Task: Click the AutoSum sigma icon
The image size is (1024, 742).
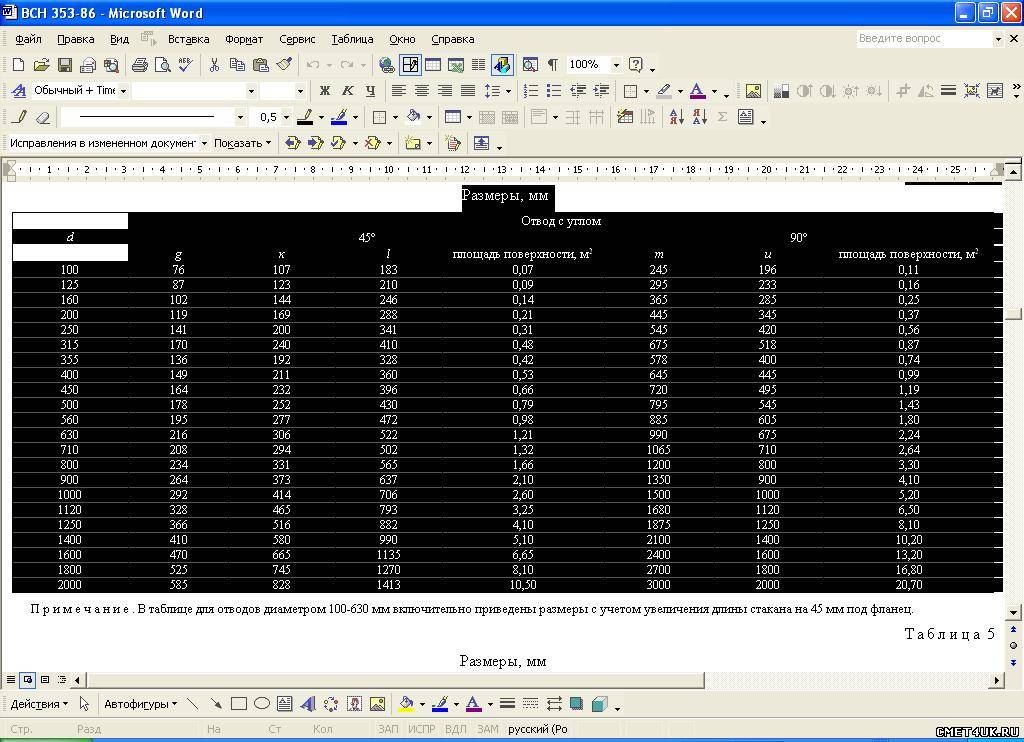Action: (722, 117)
